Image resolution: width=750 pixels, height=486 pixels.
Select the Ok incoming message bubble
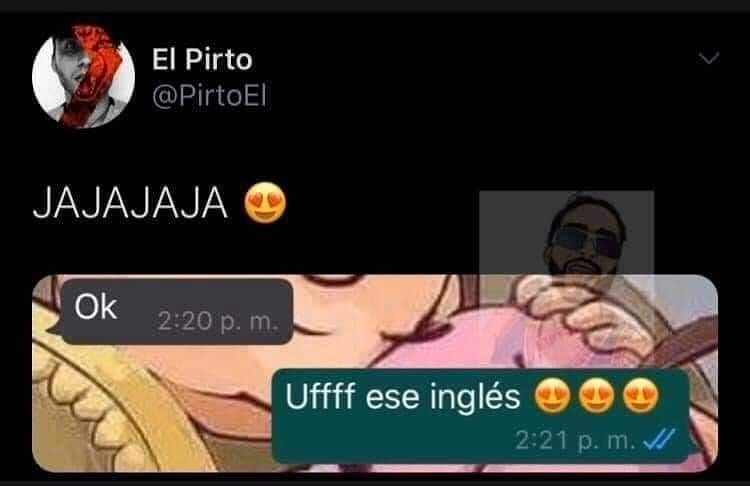point(176,311)
